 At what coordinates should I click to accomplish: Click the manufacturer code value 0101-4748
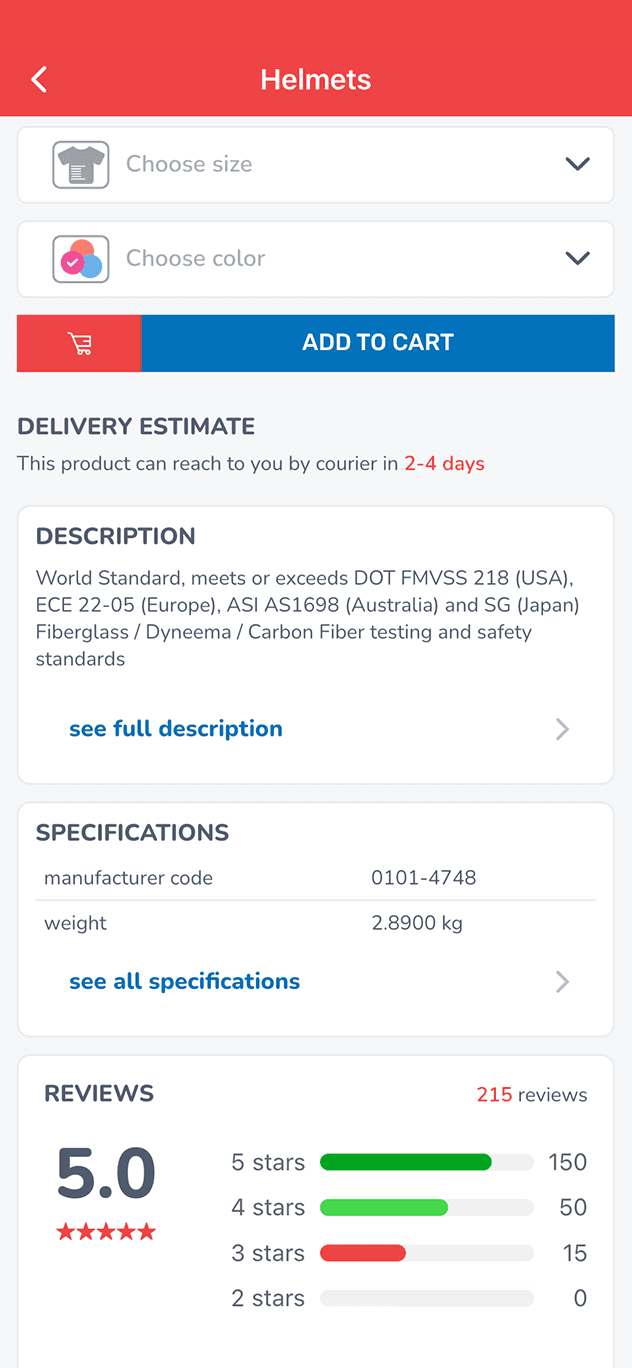click(x=424, y=878)
